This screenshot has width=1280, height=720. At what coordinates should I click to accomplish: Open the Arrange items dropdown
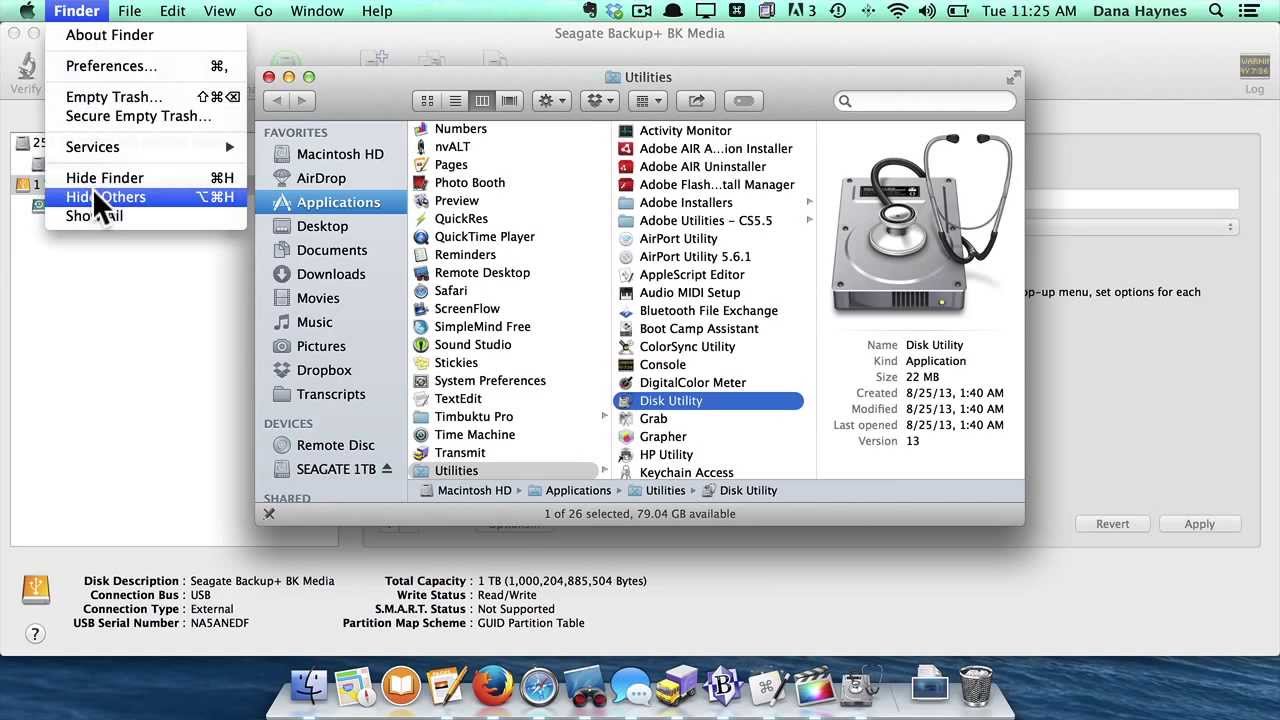[x=650, y=101]
